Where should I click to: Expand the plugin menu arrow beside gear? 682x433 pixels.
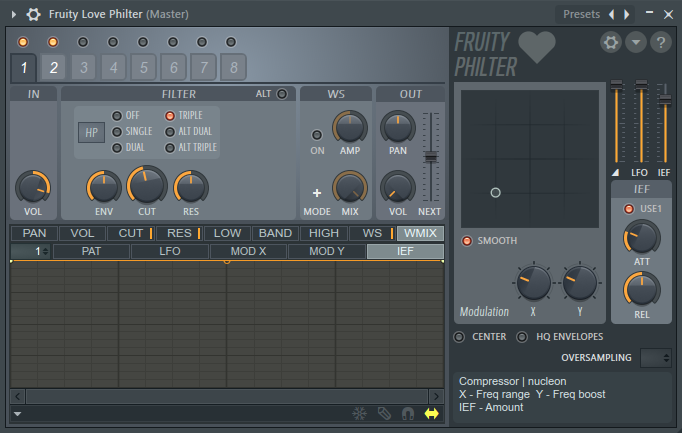[13, 14]
